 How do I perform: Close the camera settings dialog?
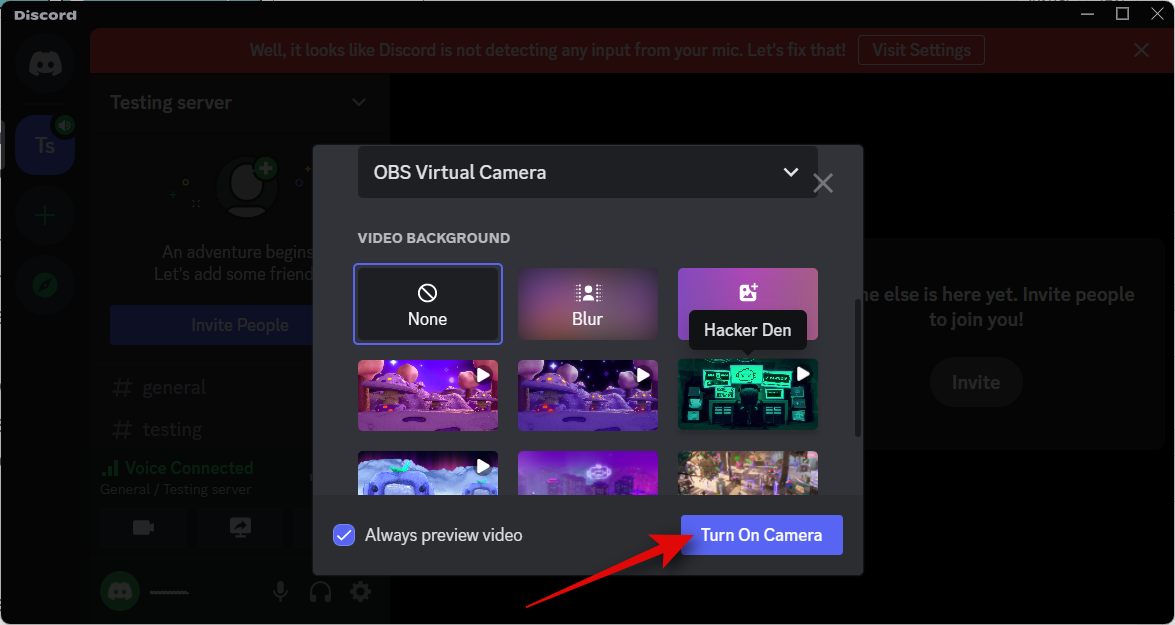pos(823,183)
